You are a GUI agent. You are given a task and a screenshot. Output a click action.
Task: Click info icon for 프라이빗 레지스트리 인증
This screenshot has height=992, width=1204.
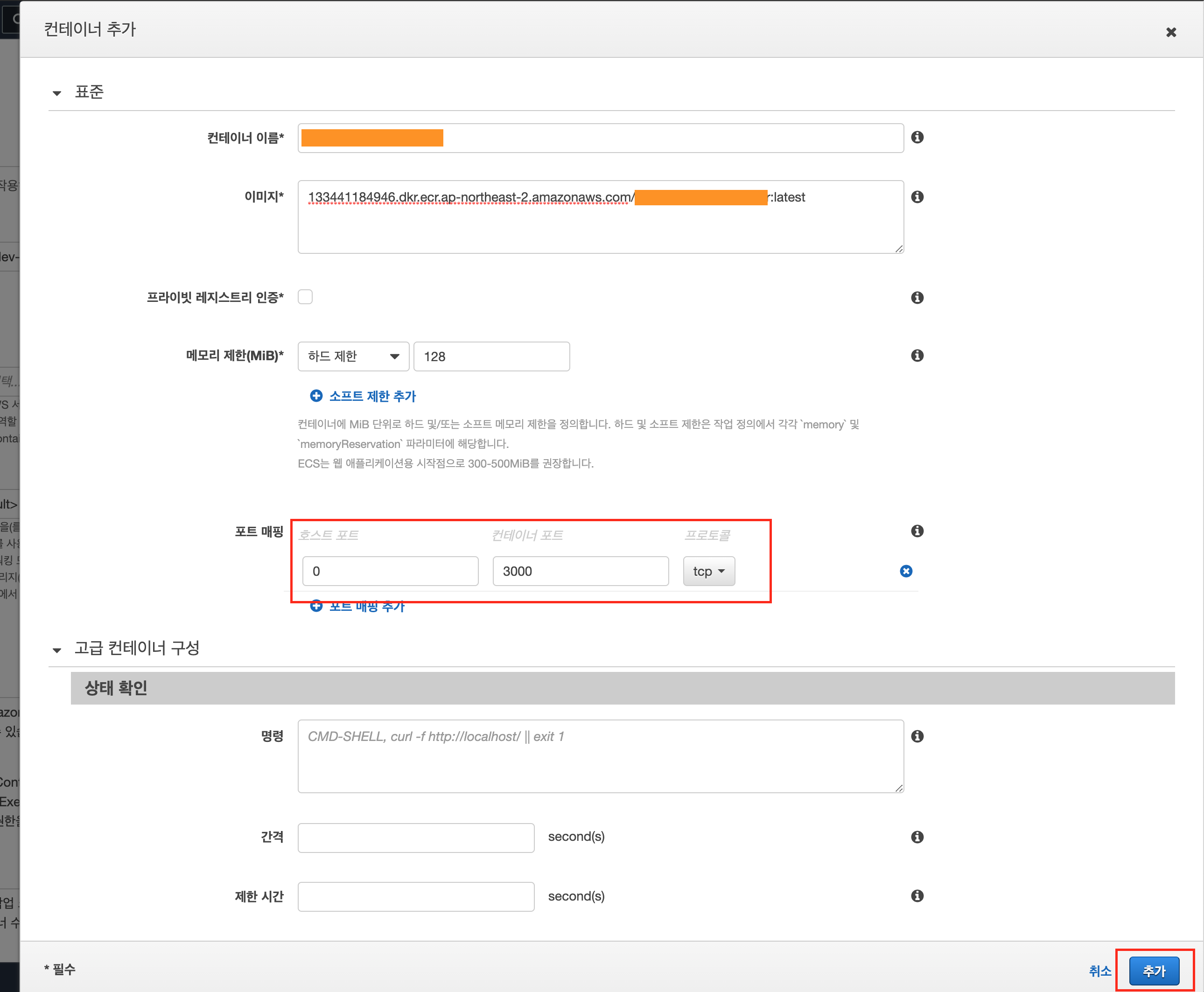(917, 298)
